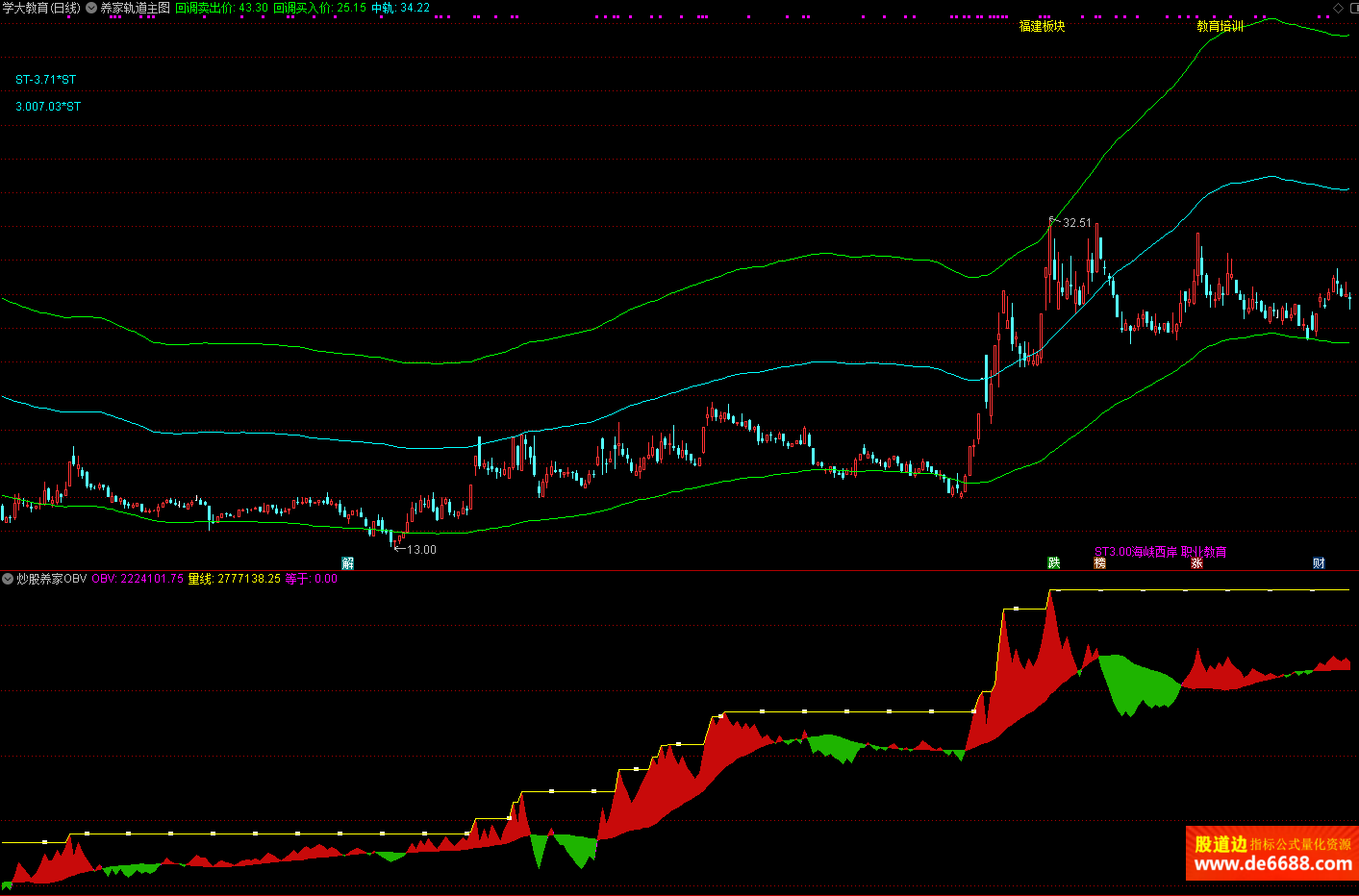Viewport: 1359px width, 896px height.
Task: Click the 福建板块 sector label
Action: coord(1043,26)
